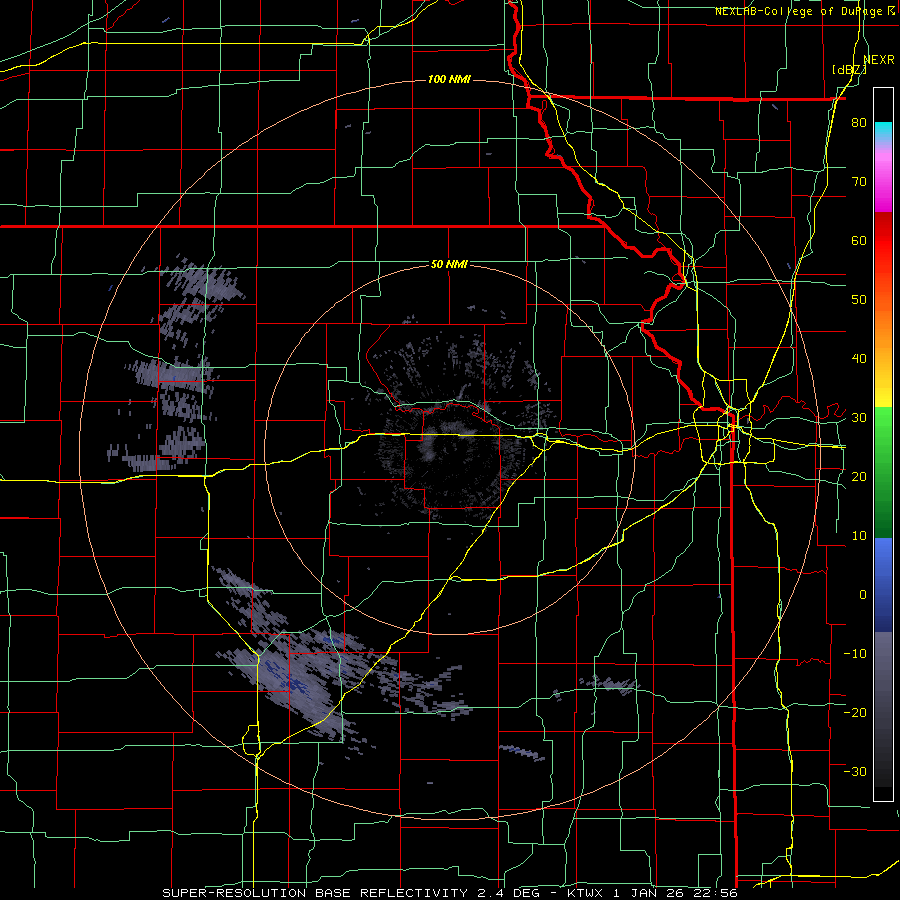Viewport: 900px width, 900px height.
Task: Click the 80 value on the dBZ scale
Action: (859, 123)
